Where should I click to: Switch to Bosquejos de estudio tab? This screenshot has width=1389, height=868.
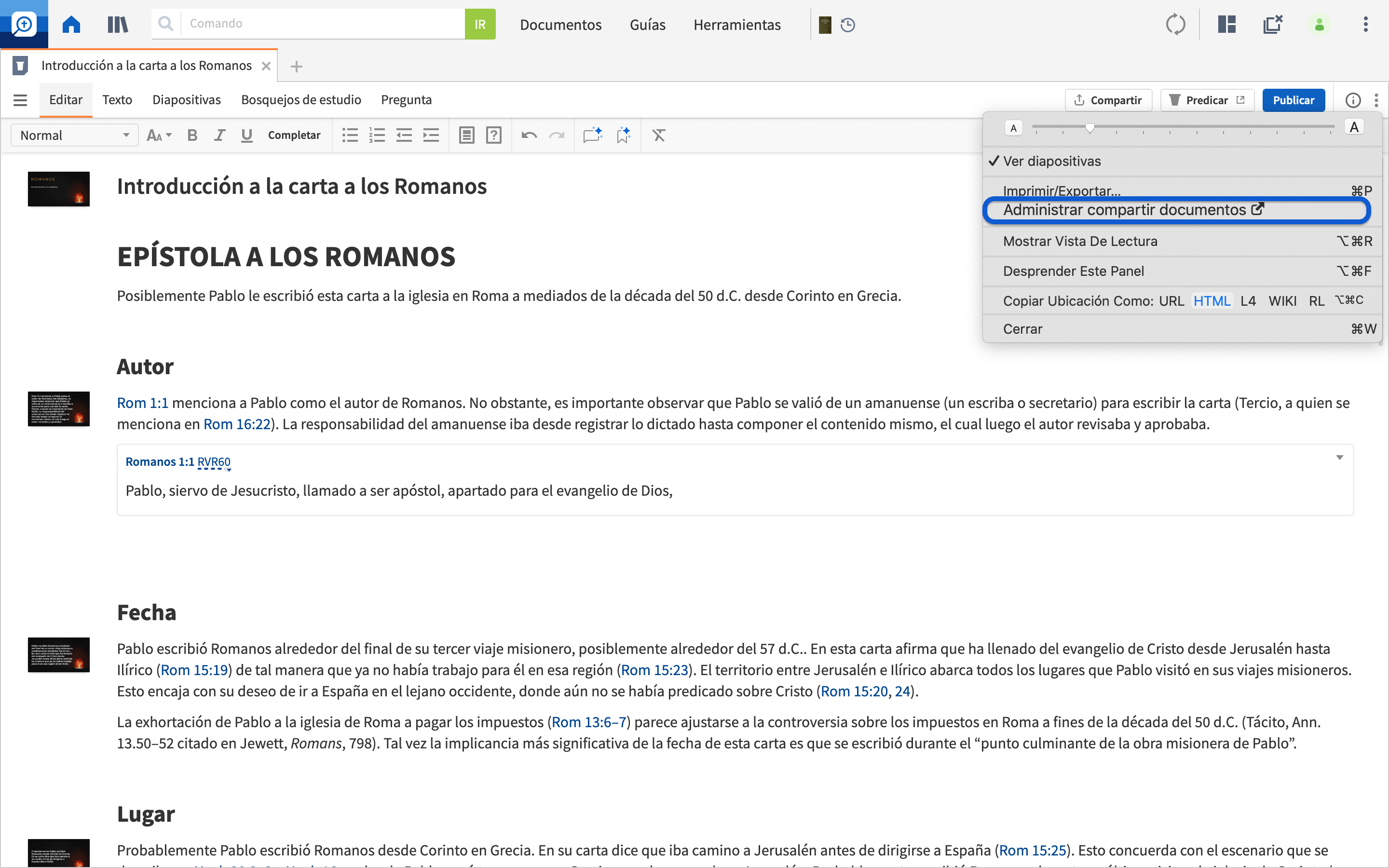[301, 100]
